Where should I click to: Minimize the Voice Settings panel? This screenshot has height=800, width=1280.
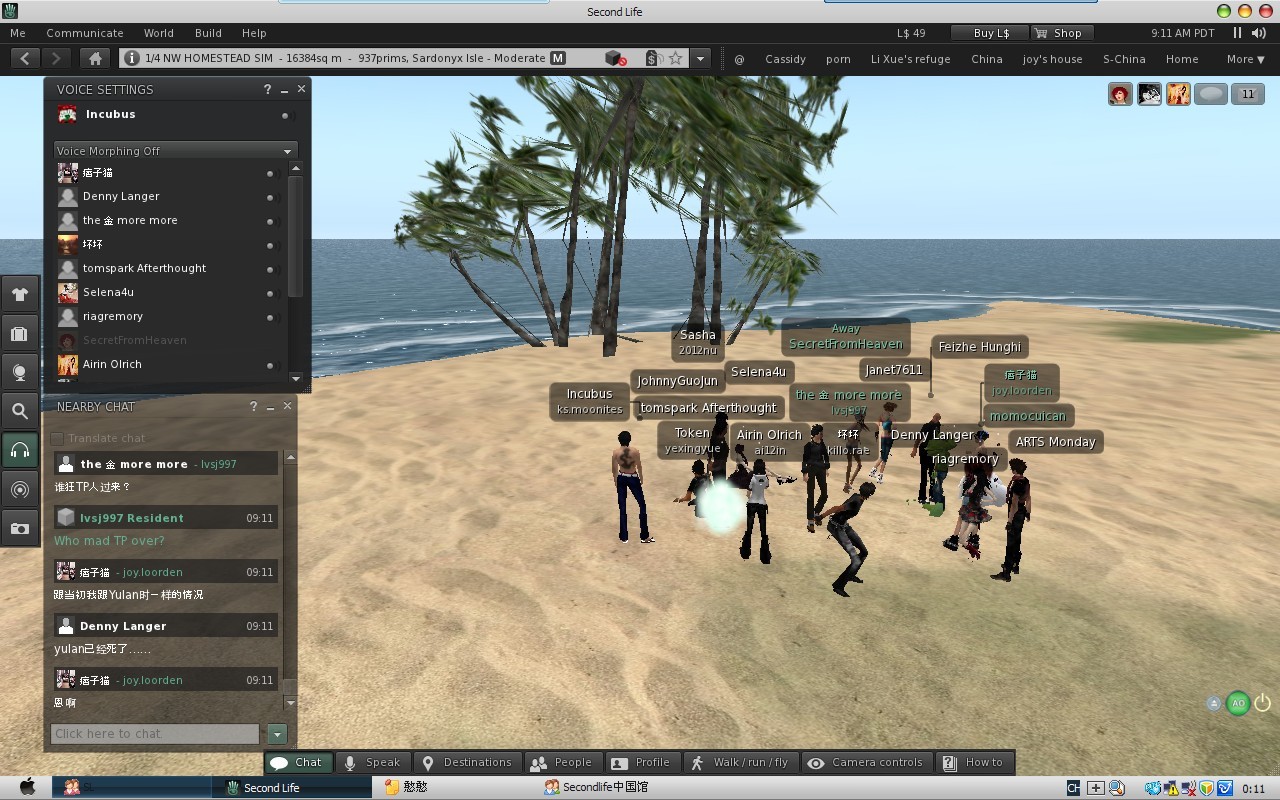pos(285,89)
